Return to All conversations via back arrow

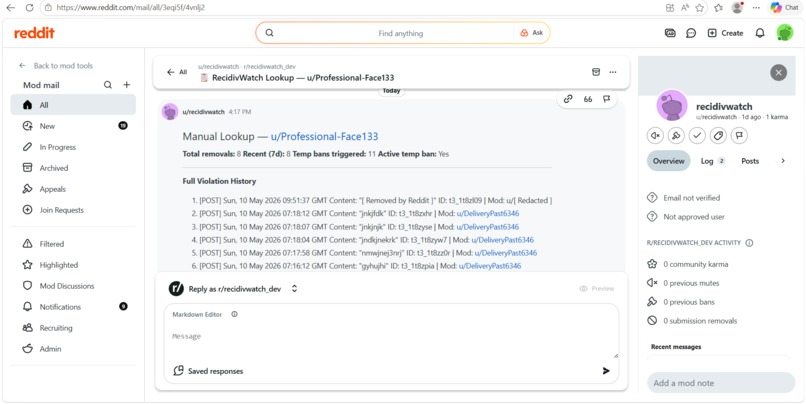click(177, 72)
